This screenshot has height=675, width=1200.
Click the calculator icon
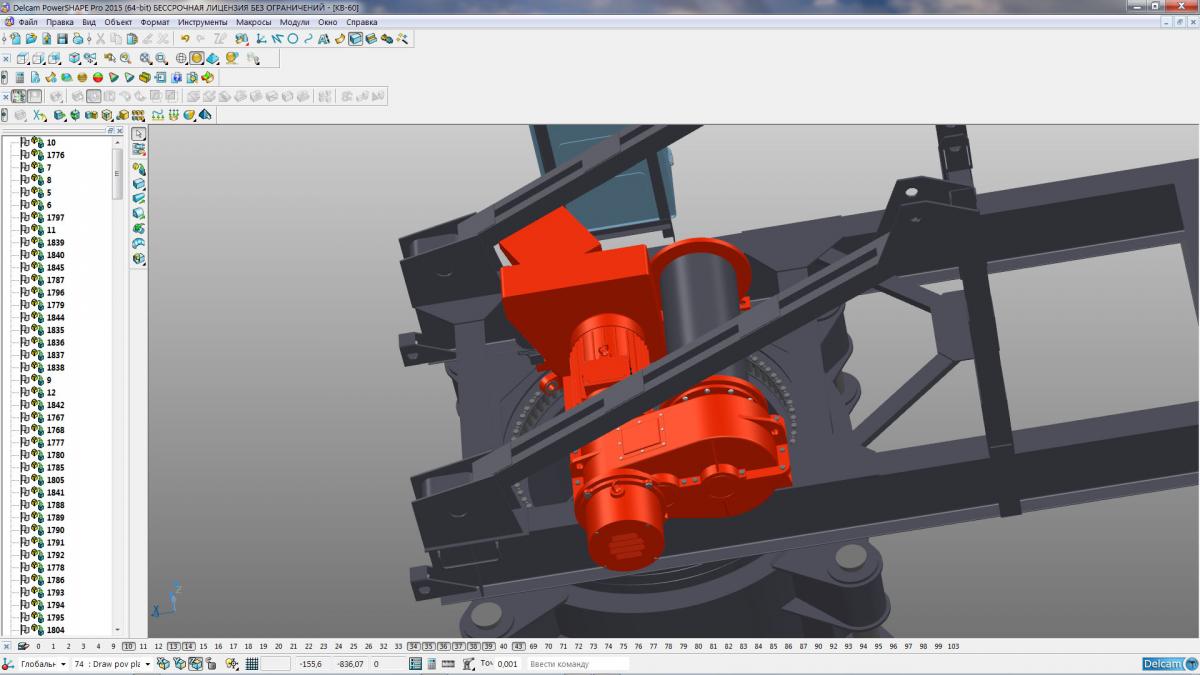coord(20,77)
